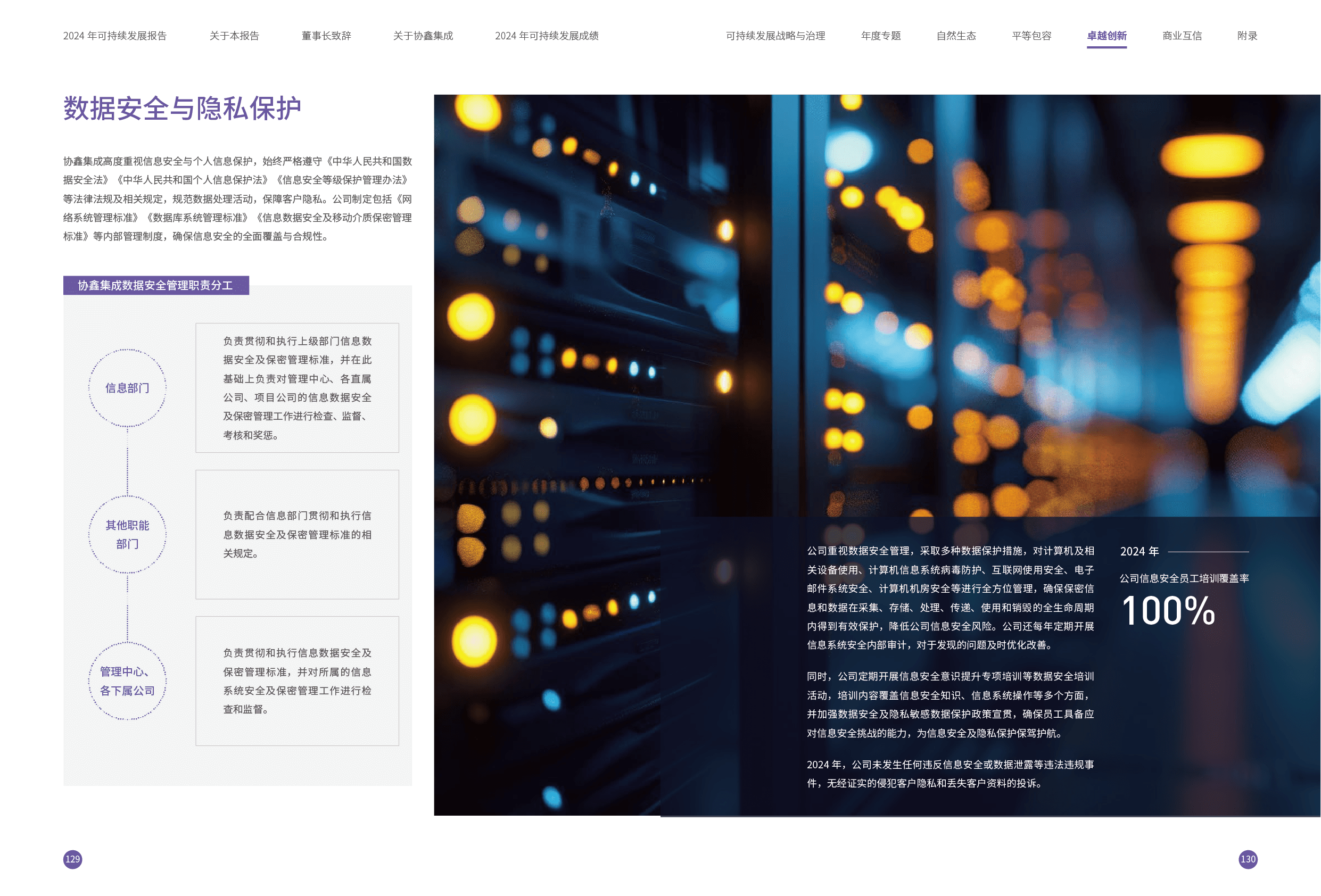Go to 董事长致辞 section

point(326,36)
